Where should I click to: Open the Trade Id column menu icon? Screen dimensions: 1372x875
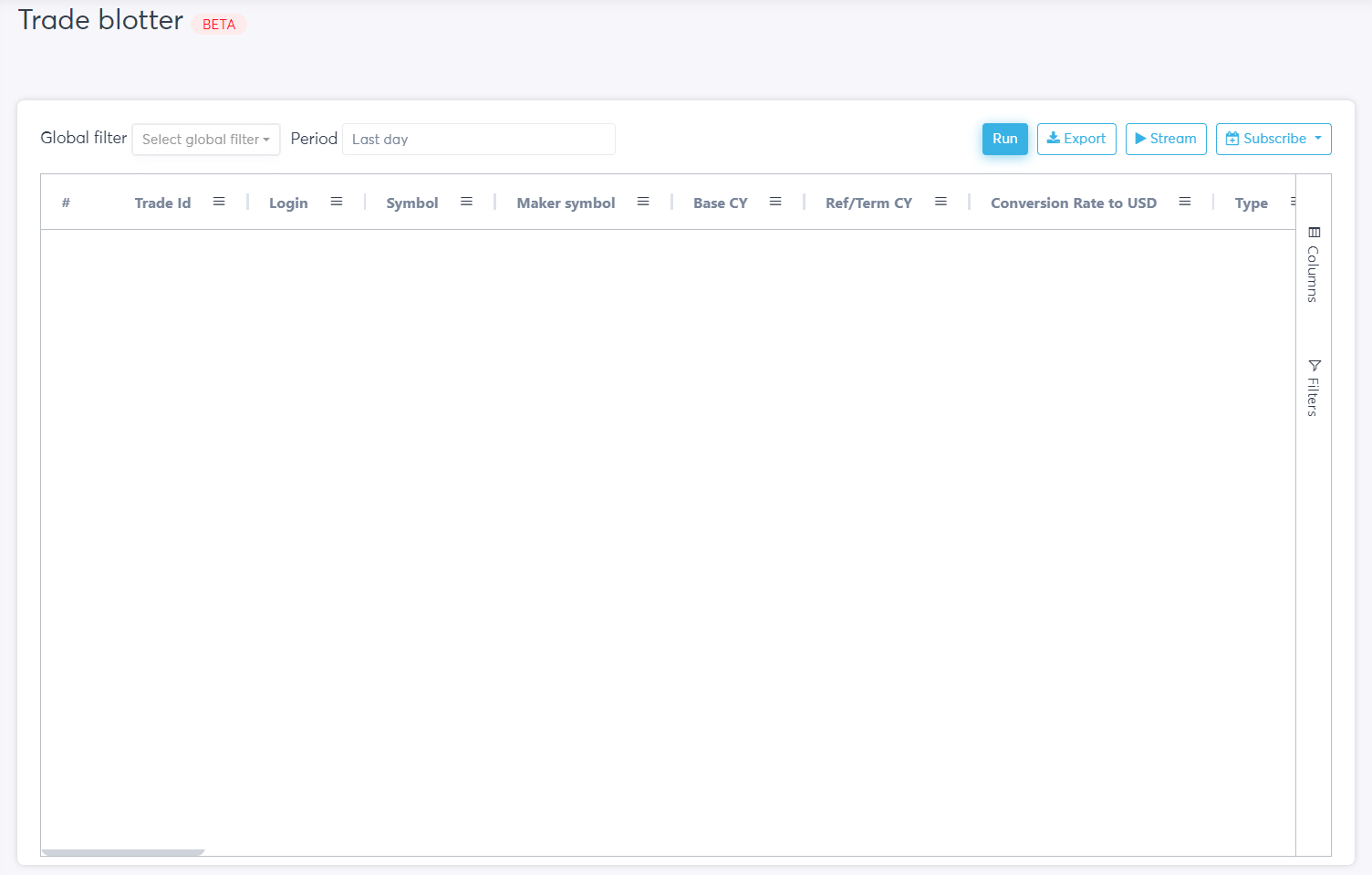pyautogui.click(x=219, y=202)
